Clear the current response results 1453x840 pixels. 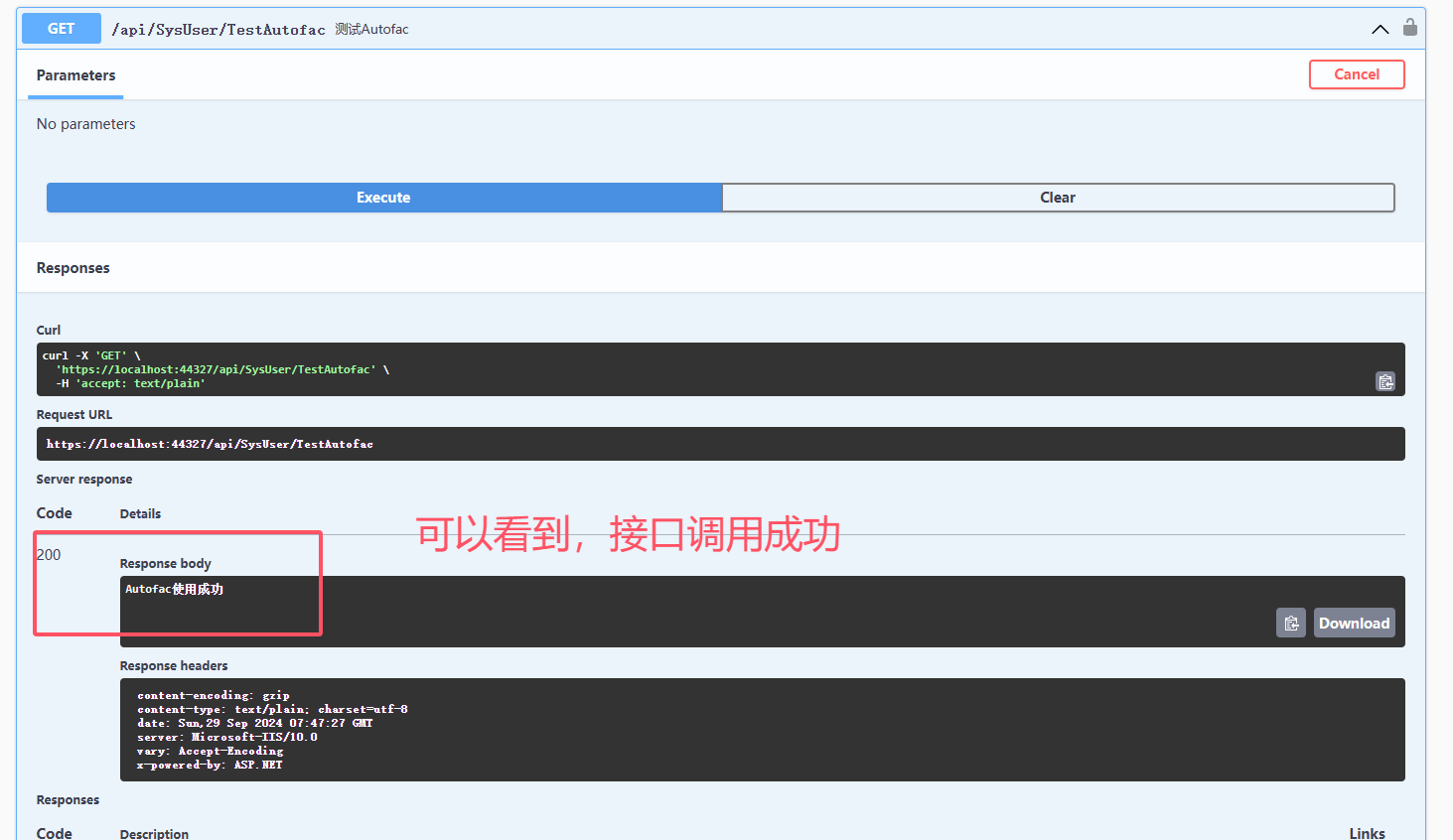pos(1058,198)
